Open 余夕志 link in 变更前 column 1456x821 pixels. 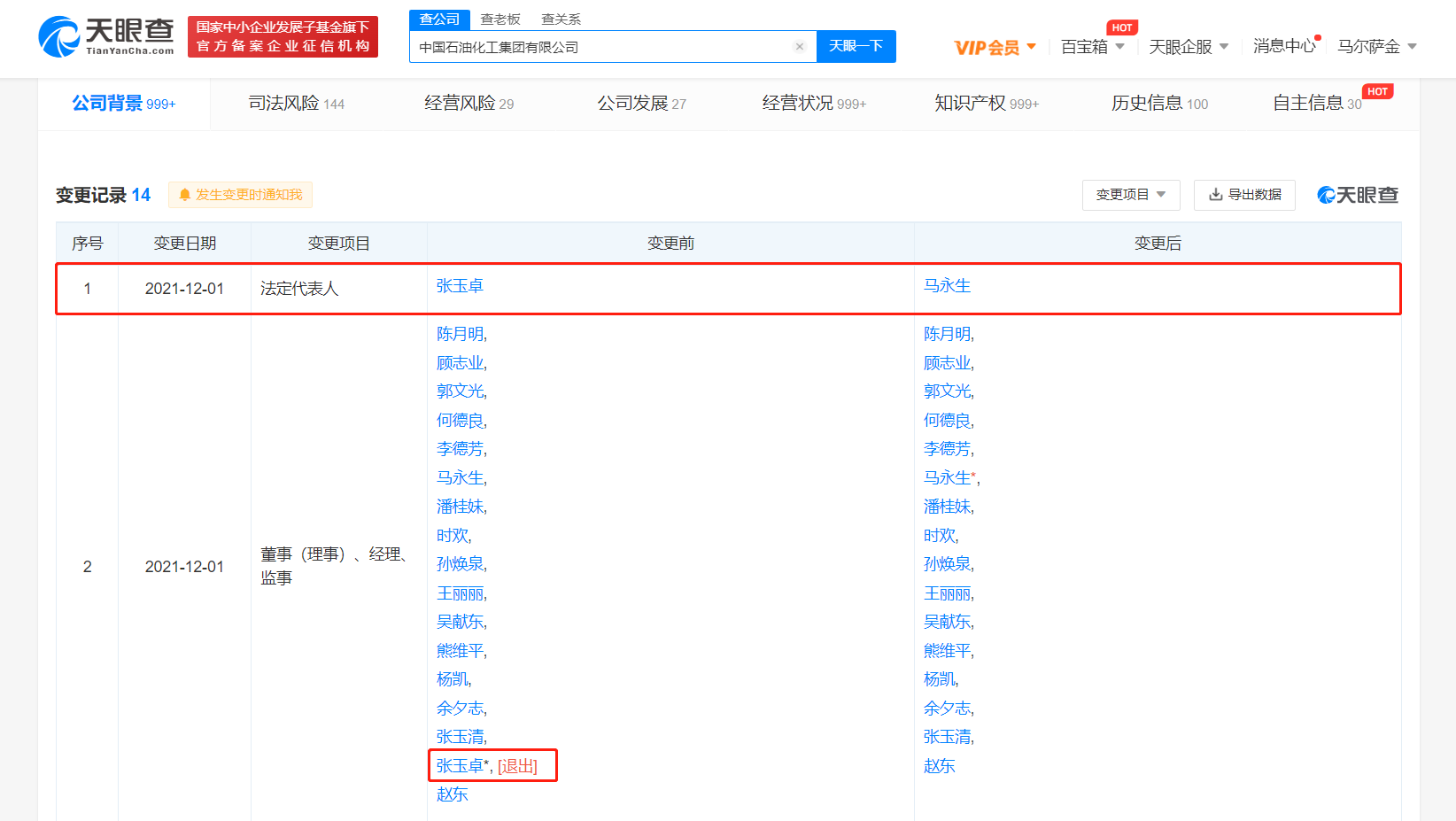[x=461, y=709]
